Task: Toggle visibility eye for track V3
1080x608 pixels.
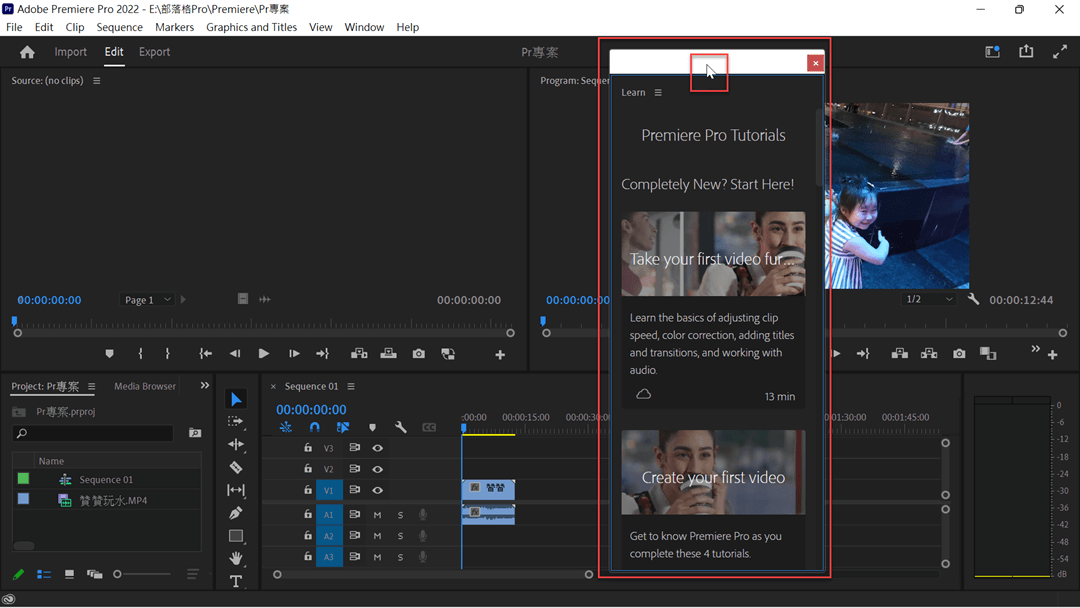Action: pos(377,448)
